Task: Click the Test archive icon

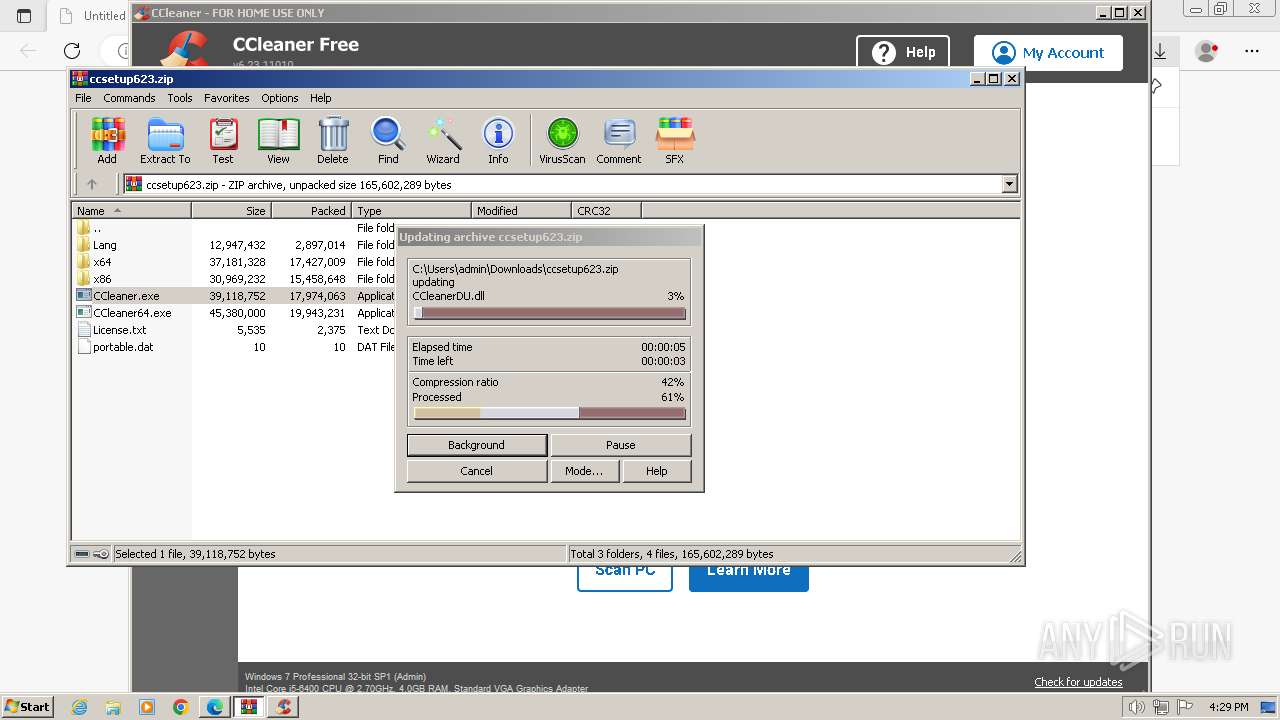Action: [x=223, y=140]
